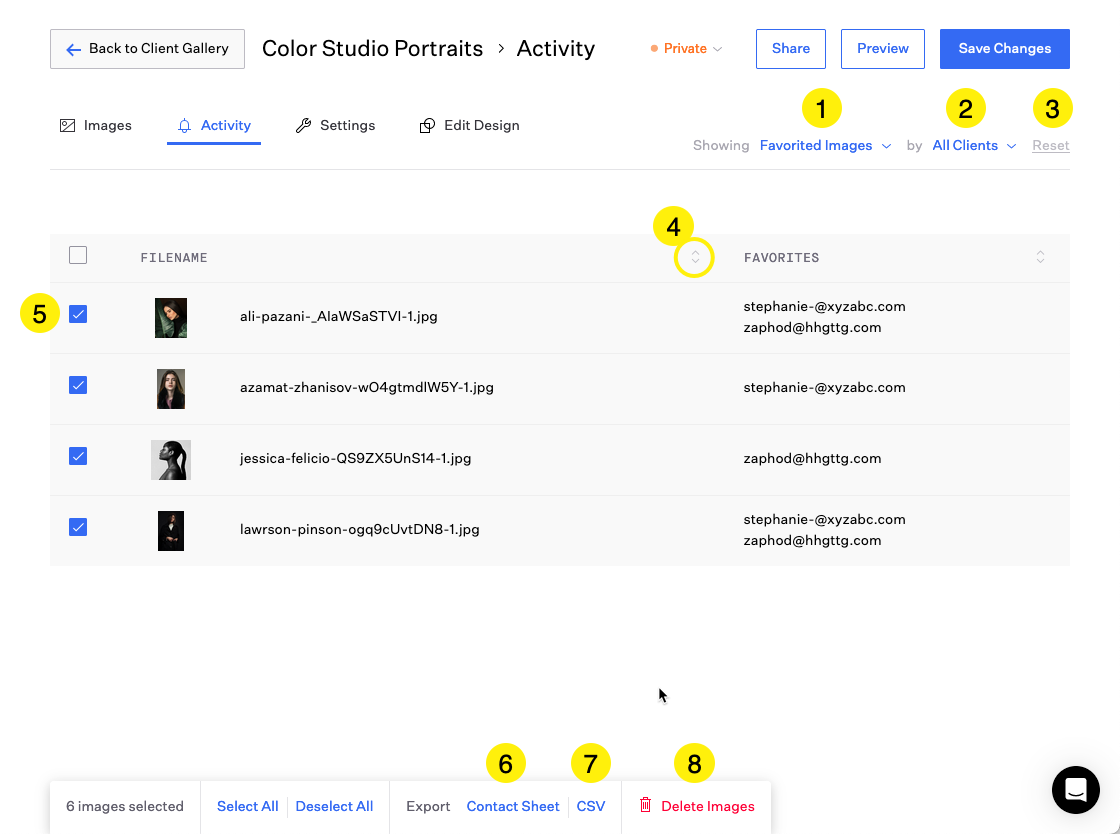Click the Save Changes button

pos(1004,49)
